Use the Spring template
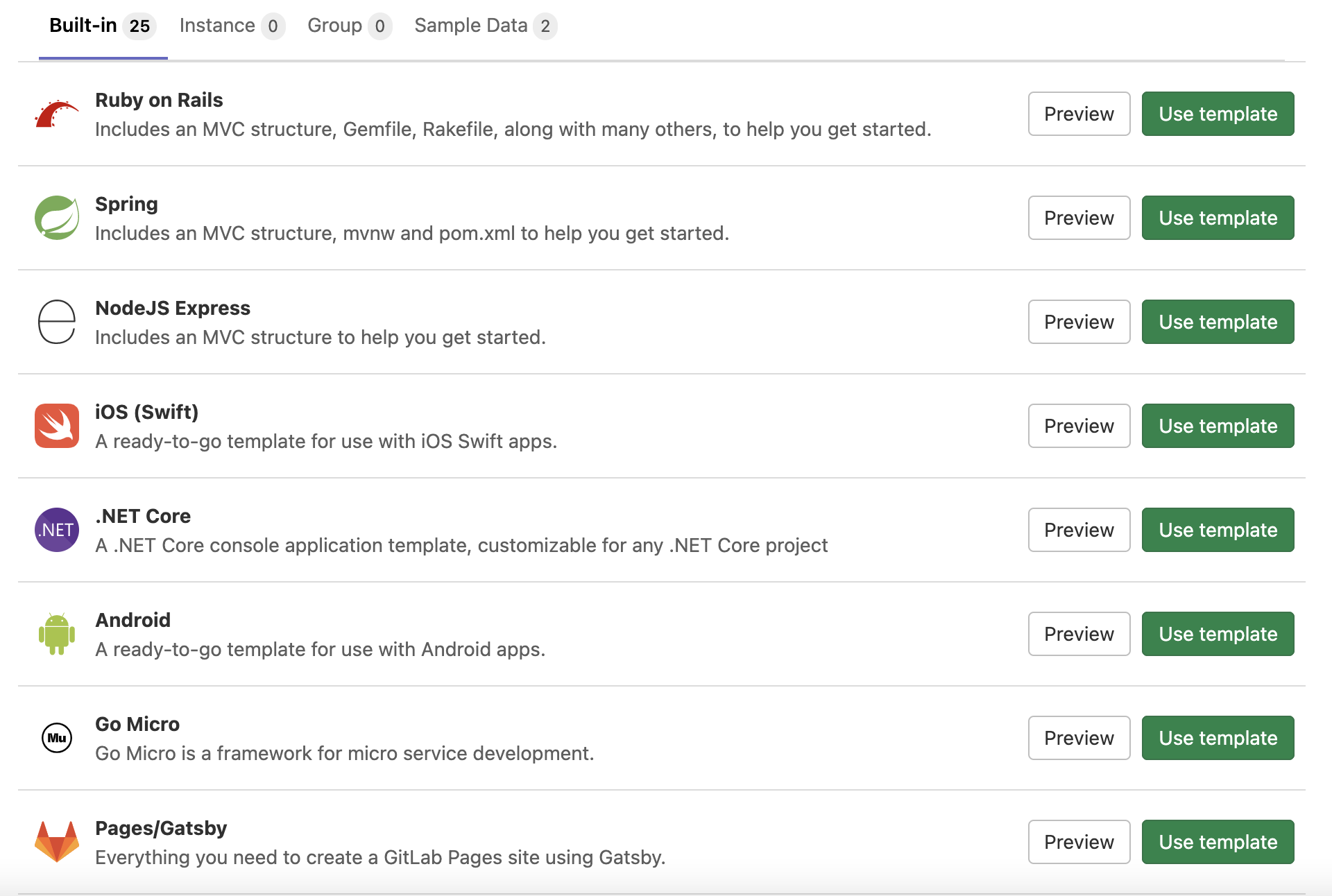This screenshot has width=1332, height=896. pos(1218,218)
